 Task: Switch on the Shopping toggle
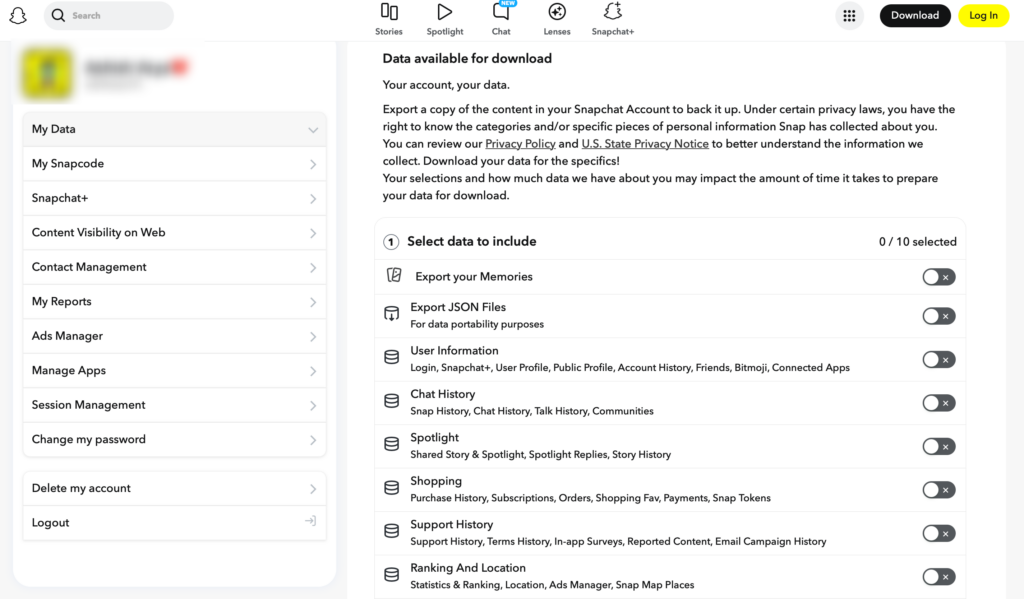[938, 490]
